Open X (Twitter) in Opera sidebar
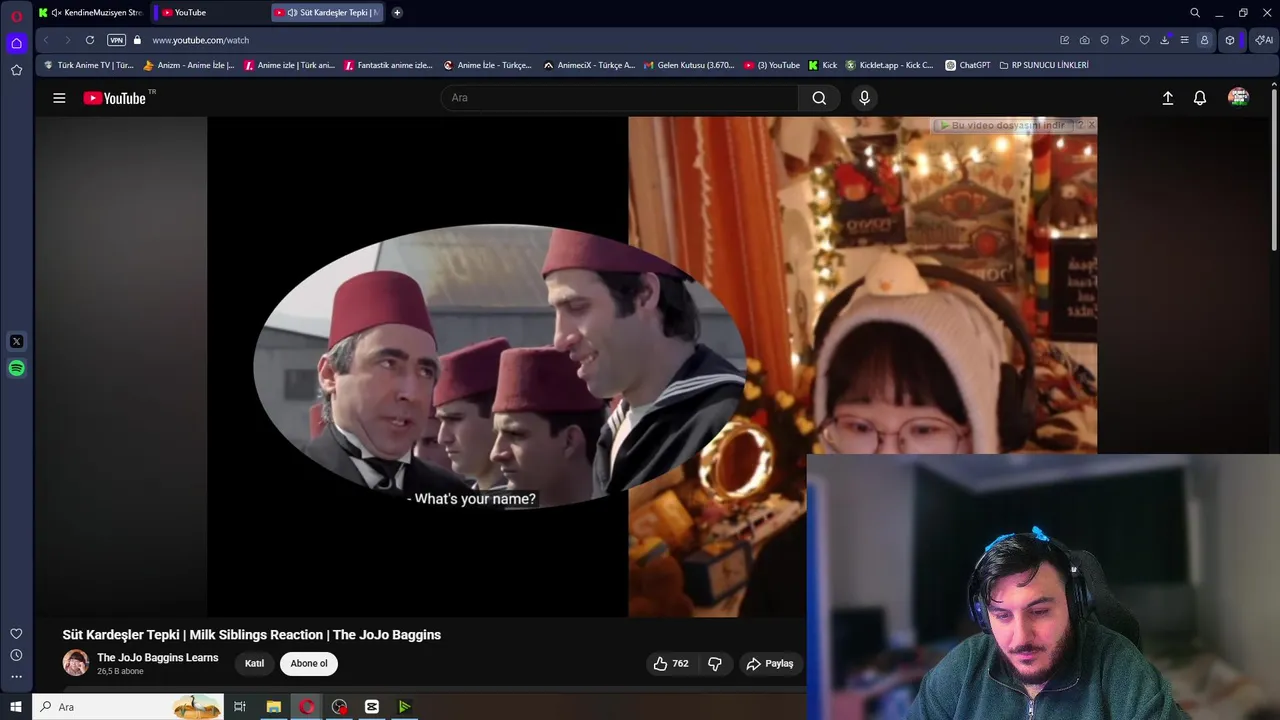Image resolution: width=1280 pixels, height=720 pixels. pos(16,342)
